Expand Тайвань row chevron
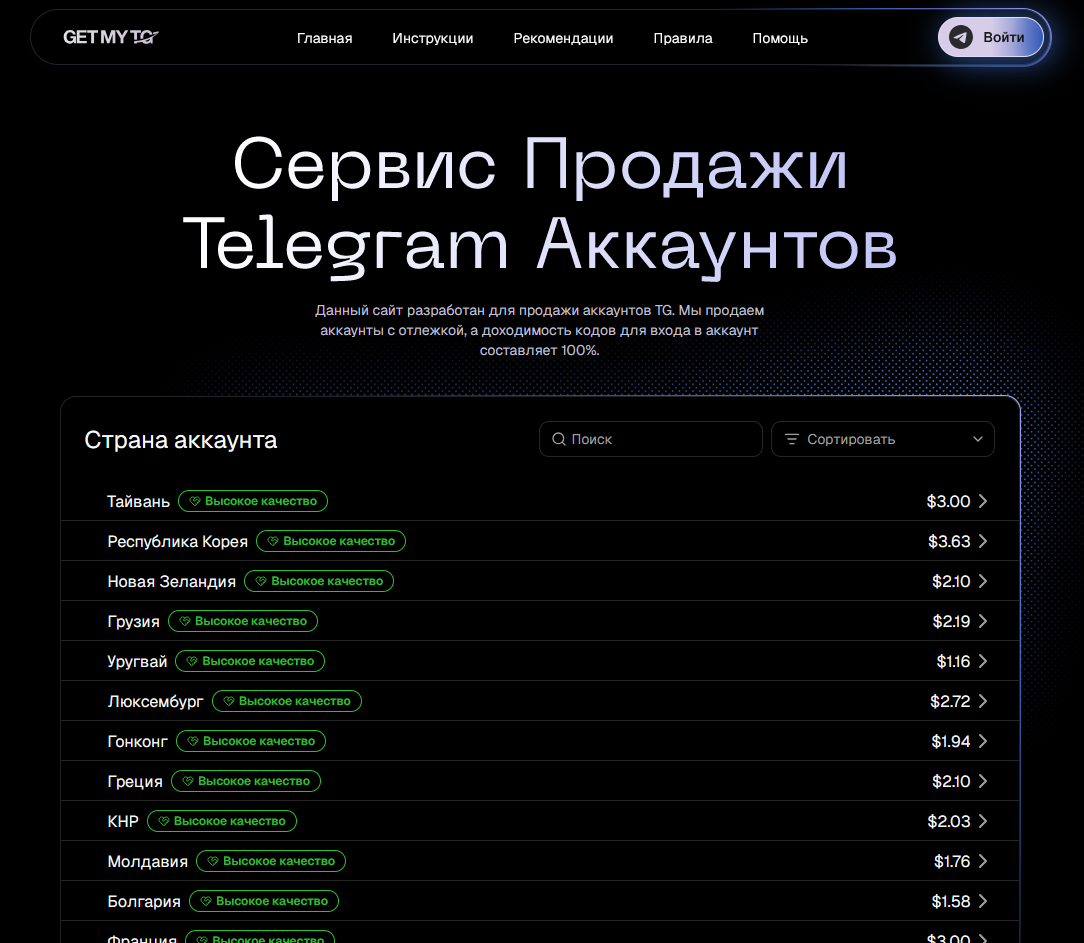The width and height of the screenshot is (1084, 943). point(983,501)
